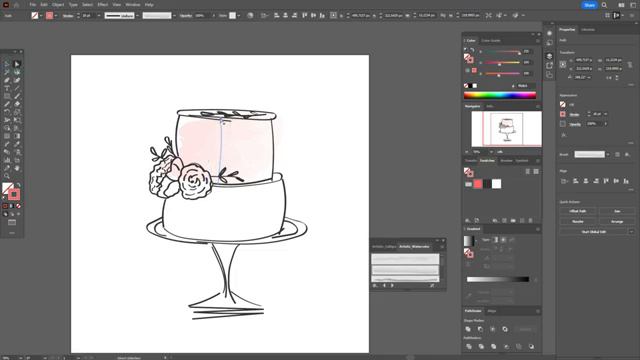This screenshot has height=360, width=640.
Task: Click search icon next to Share
Action: click(604, 5)
